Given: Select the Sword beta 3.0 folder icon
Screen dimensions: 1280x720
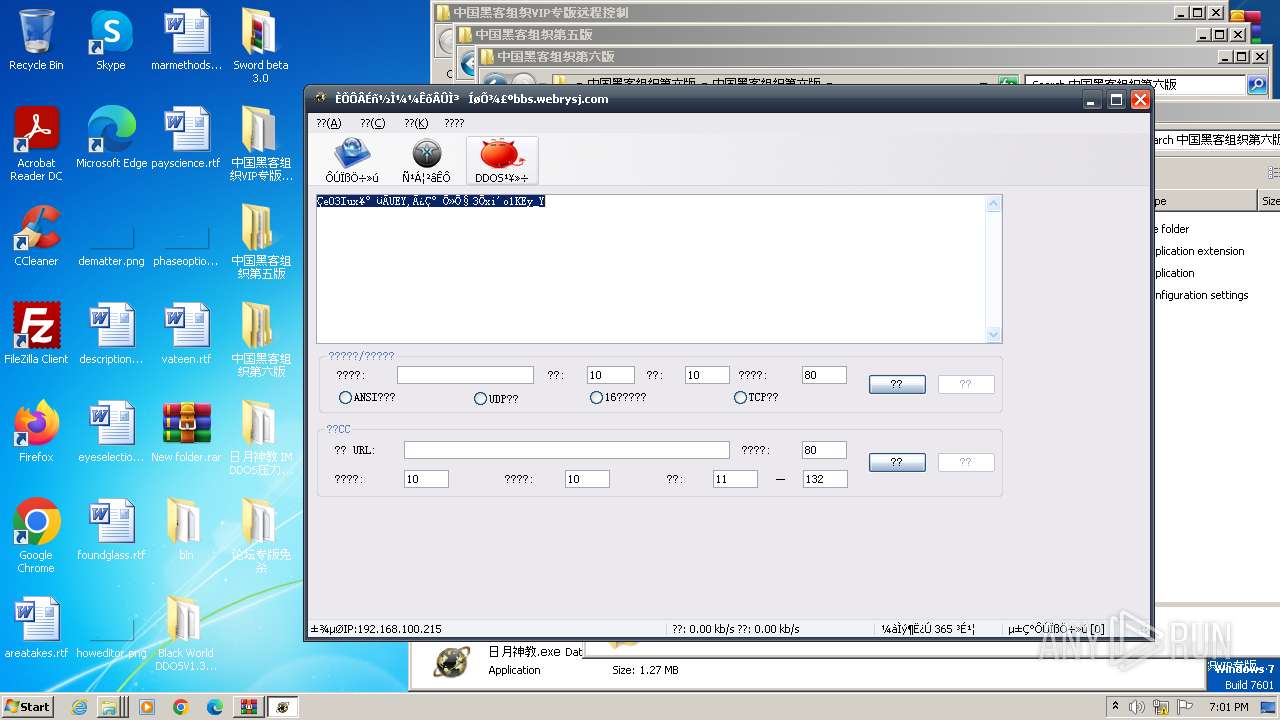Looking at the screenshot, I should pos(260,47).
